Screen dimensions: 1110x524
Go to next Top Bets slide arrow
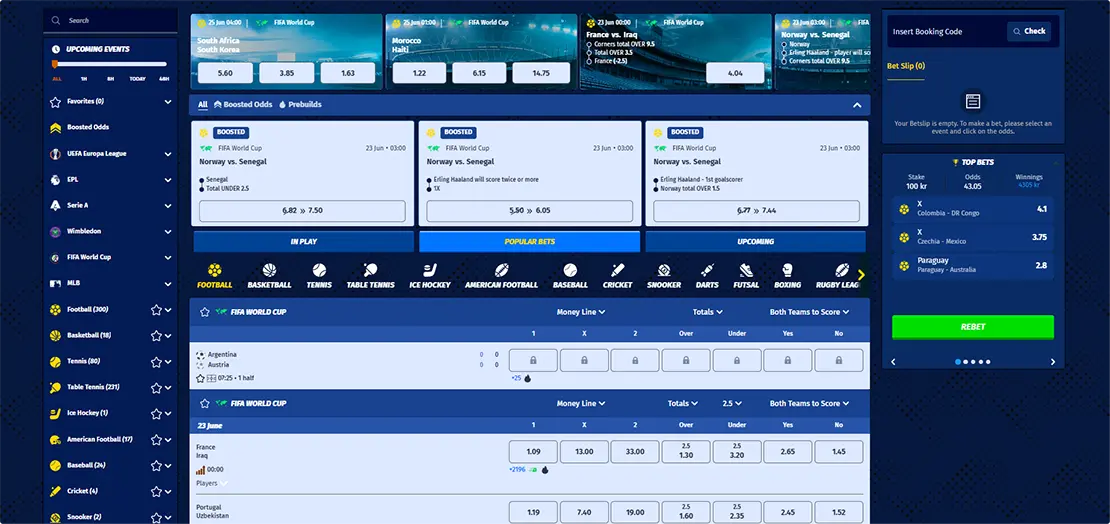[1053, 362]
